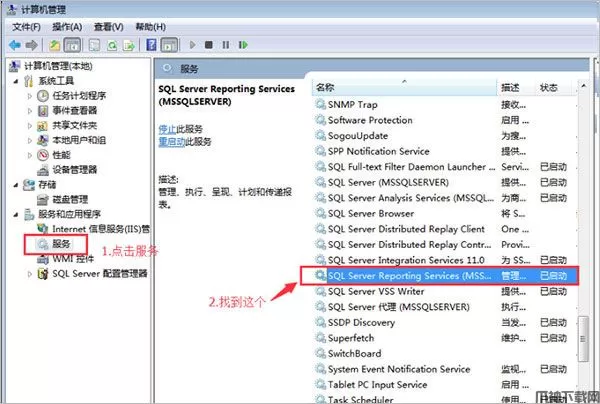600x404 pixels.
Task: Click the Pause service button
Action: [226, 45]
